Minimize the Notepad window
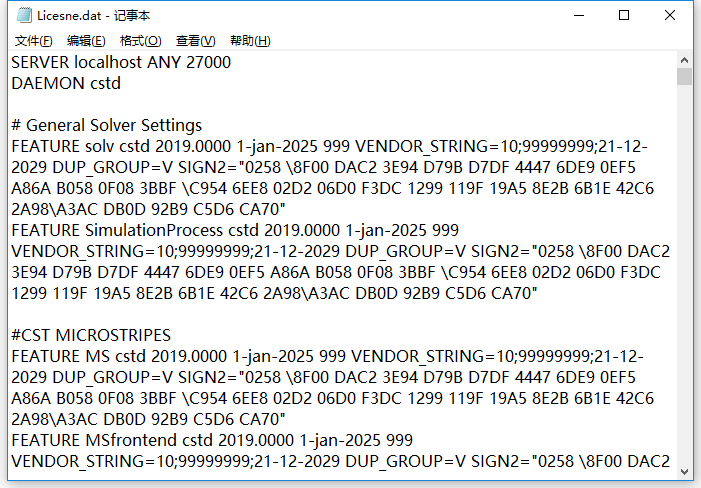The height and width of the screenshot is (488, 701). pyautogui.click(x=579, y=16)
